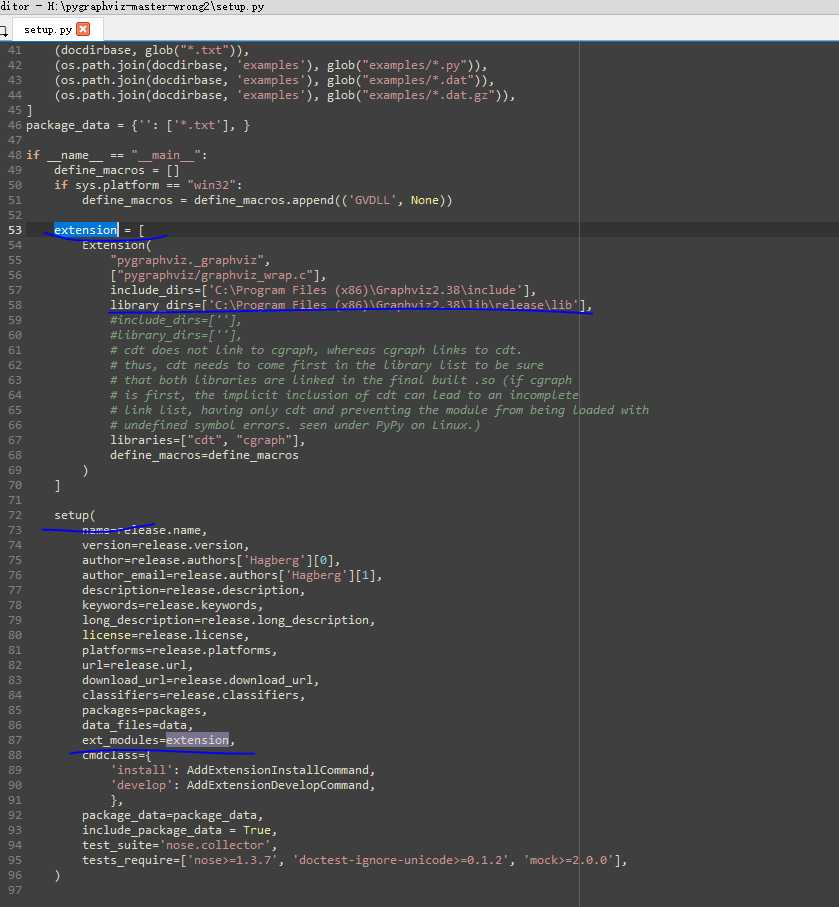839x907 pixels.
Task: Click 'version=release.version' argument
Action: (165, 545)
